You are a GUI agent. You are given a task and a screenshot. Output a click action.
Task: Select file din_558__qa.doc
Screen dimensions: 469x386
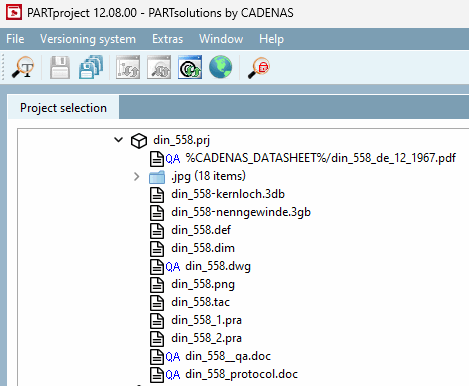tap(228, 356)
